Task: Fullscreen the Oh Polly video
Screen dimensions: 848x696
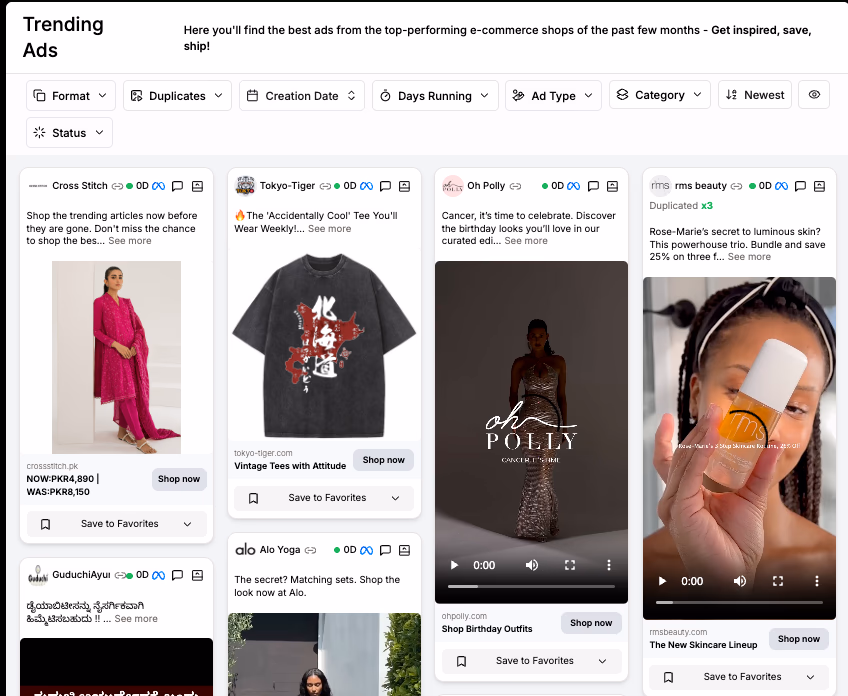Action: pyautogui.click(x=570, y=565)
